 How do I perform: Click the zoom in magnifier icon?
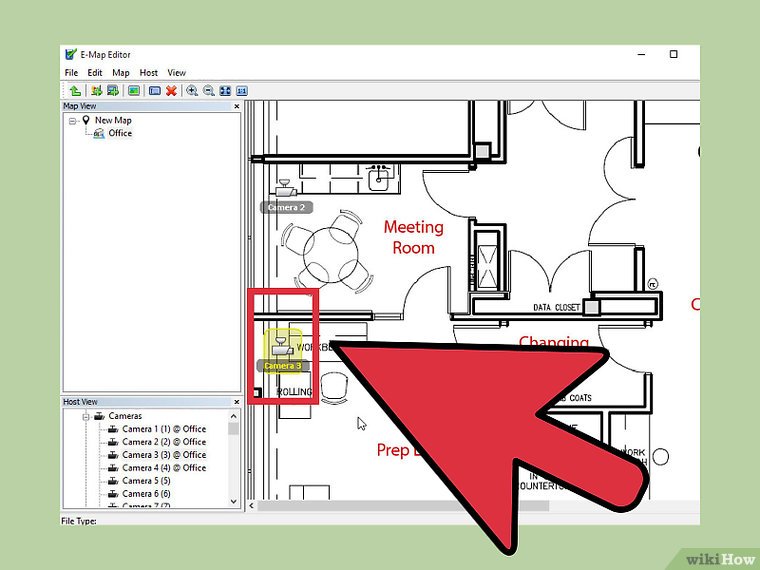(x=192, y=90)
